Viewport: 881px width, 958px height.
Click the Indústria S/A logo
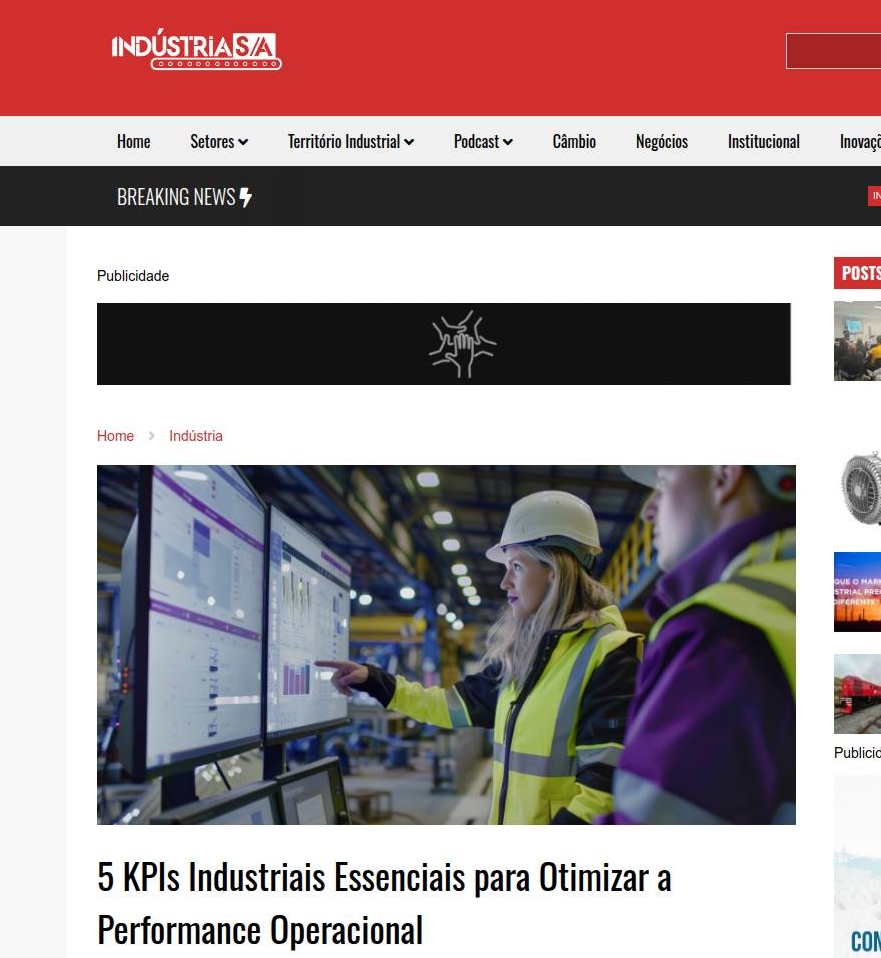[196, 49]
